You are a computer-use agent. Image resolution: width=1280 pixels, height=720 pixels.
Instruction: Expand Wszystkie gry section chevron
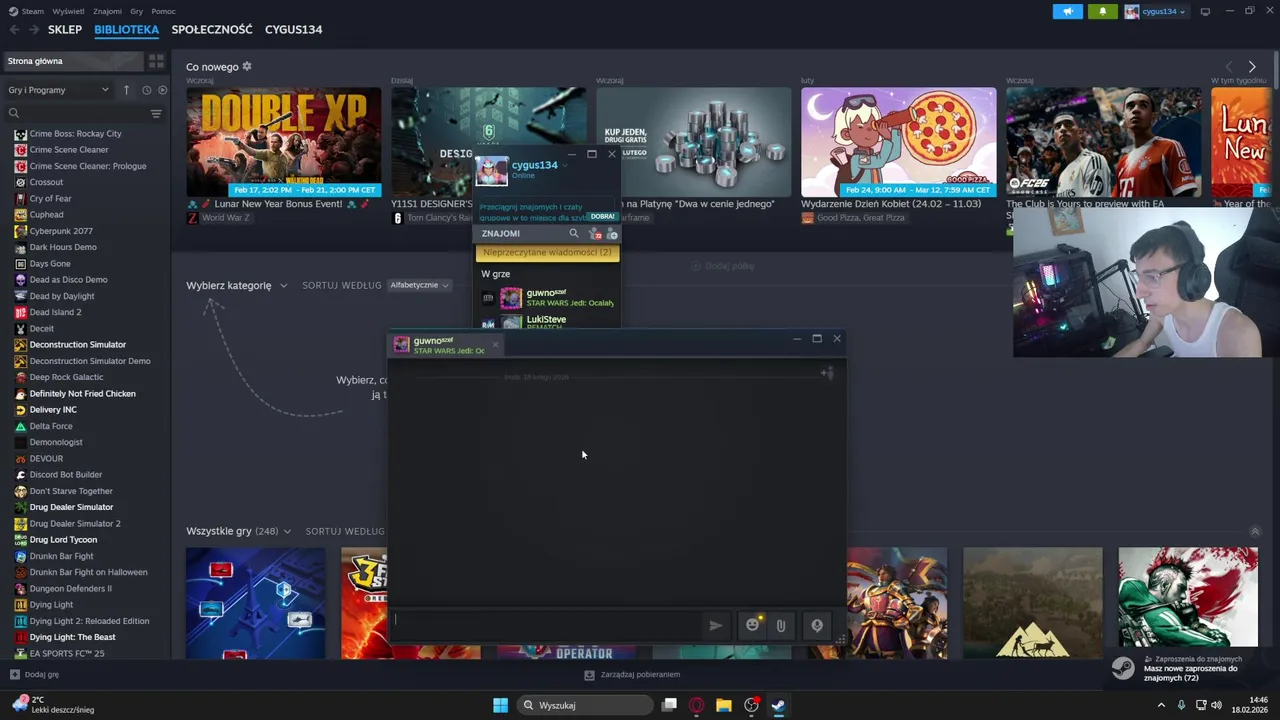pos(287,531)
